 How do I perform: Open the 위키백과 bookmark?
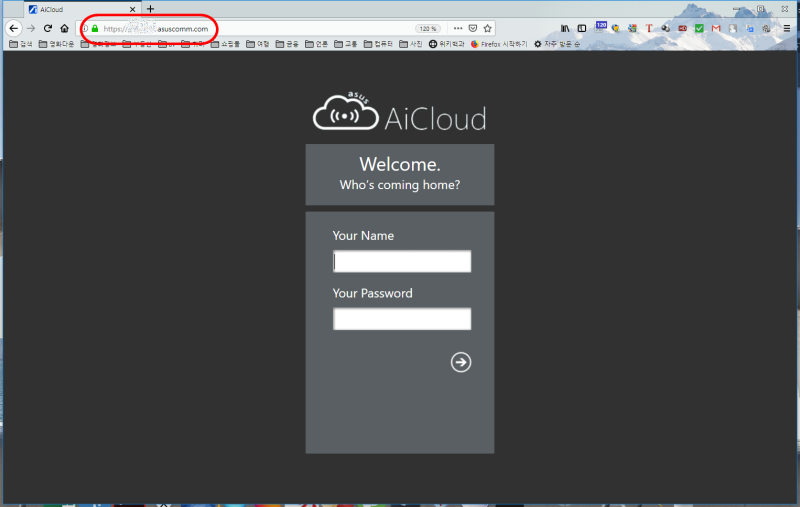click(x=446, y=44)
